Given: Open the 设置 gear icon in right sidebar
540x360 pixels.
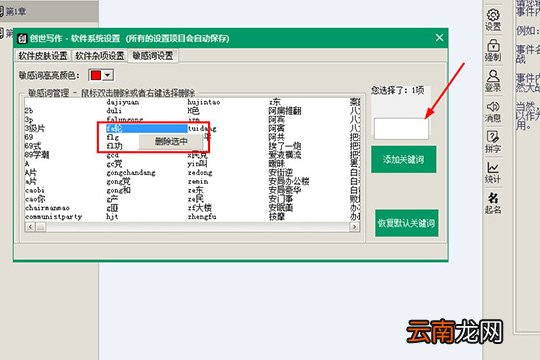Looking at the screenshot, I should tap(493, 20).
